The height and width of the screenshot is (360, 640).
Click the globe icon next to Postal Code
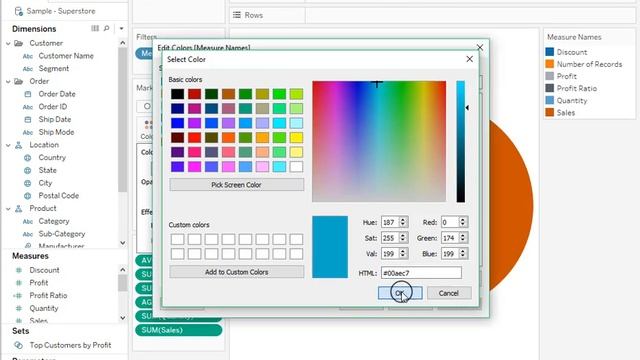tap(28, 196)
